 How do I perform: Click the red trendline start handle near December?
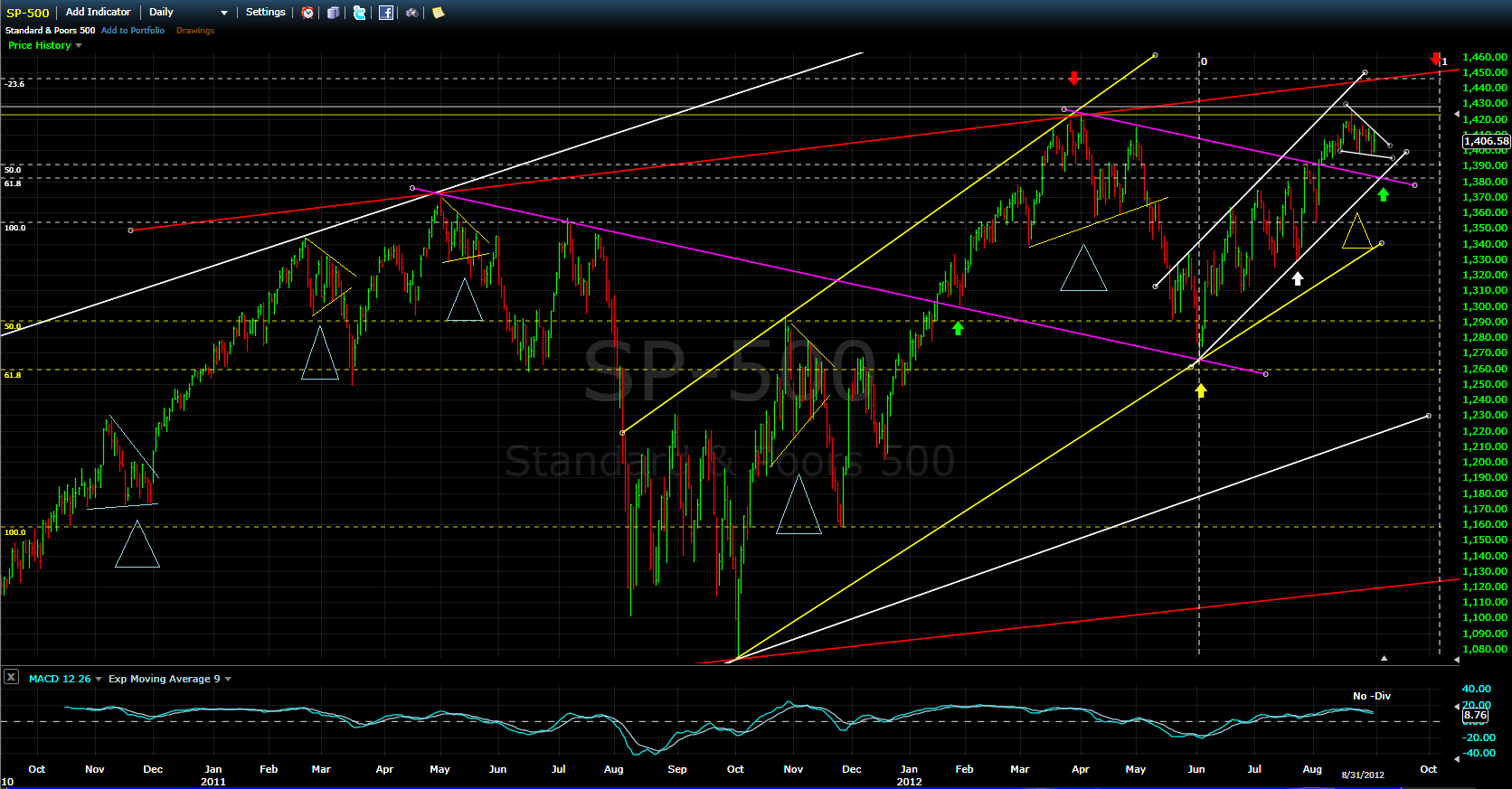(130, 230)
